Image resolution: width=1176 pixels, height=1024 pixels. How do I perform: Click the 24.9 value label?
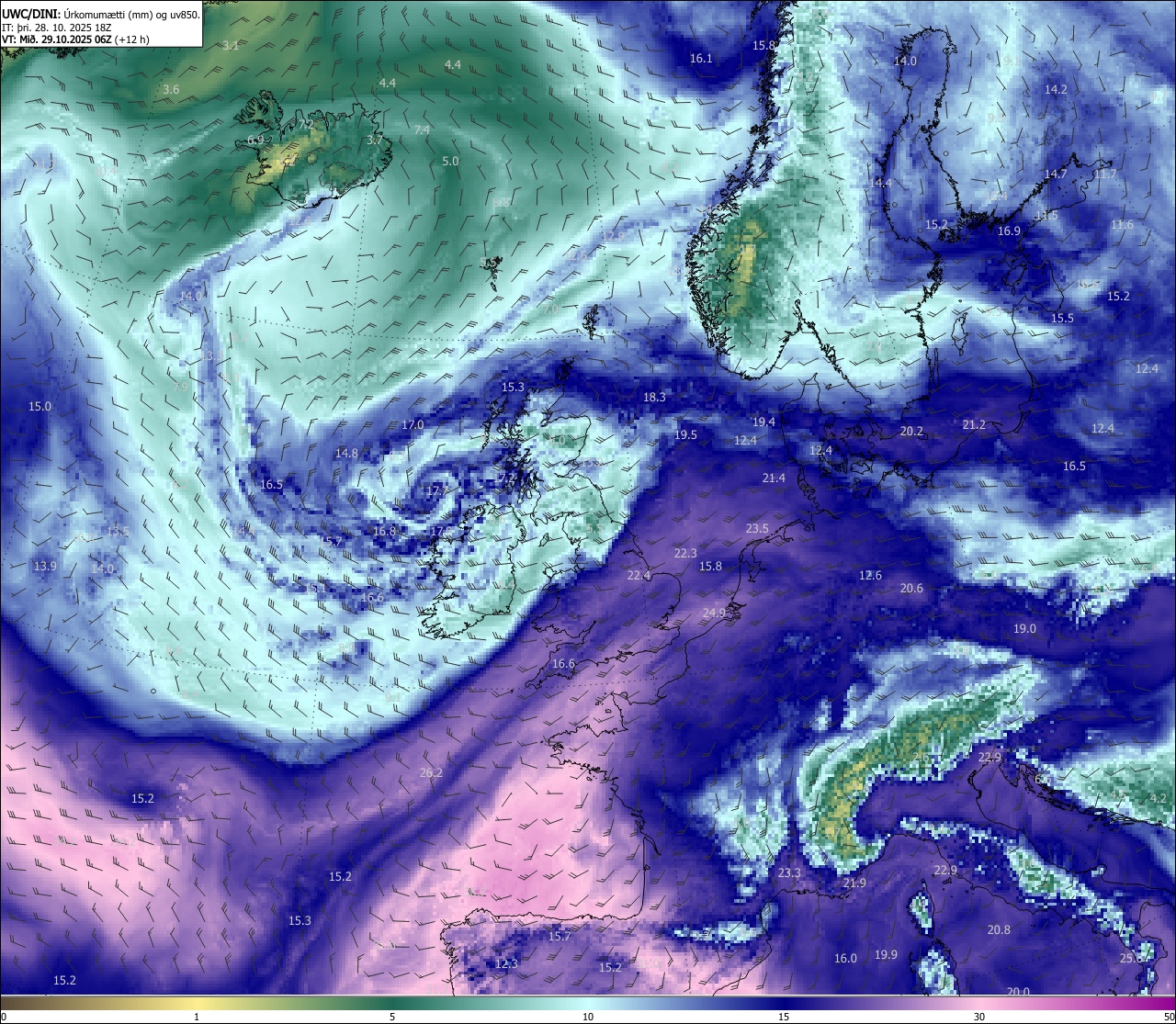click(x=714, y=613)
